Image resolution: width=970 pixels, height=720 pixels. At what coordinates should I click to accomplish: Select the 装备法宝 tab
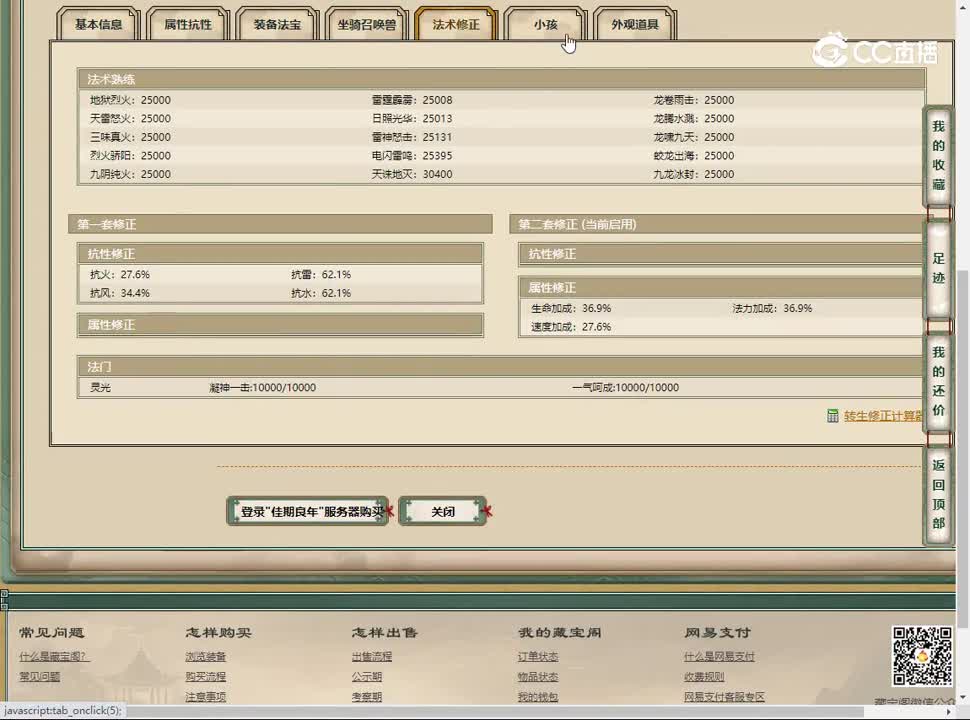click(x=277, y=25)
